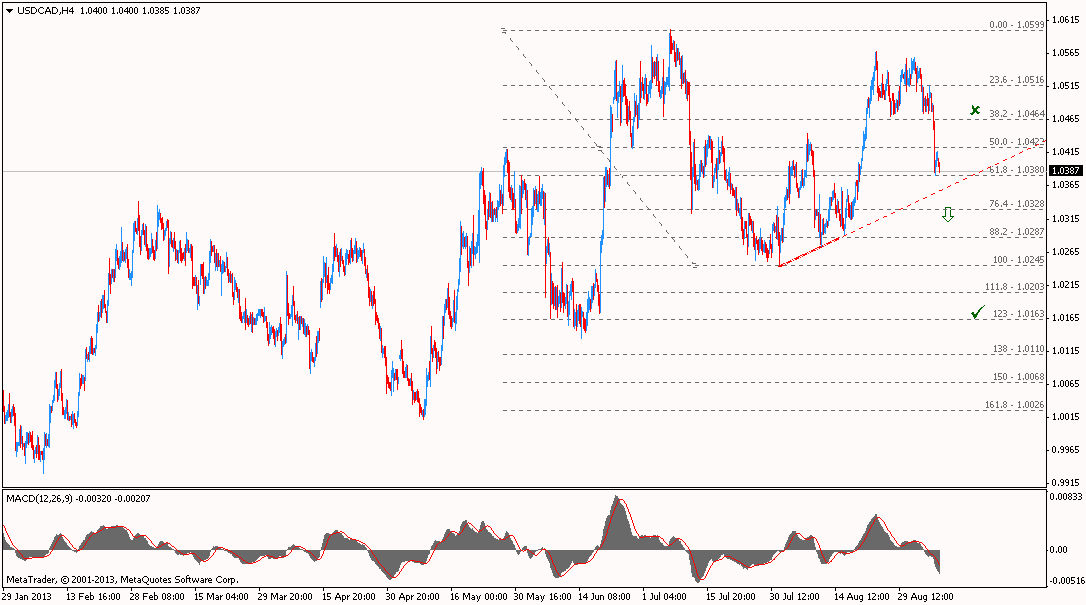The image size is (1086, 605).
Task: Click the 100 - 1.0245 Fibonacci label
Action: (x=1018, y=259)
